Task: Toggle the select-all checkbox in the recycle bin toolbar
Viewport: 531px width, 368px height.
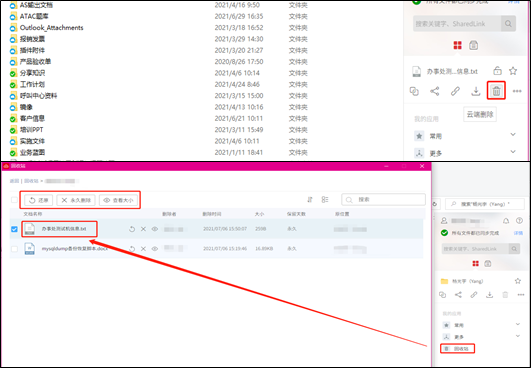Action: pyautogui.click(x=14, y=200)
